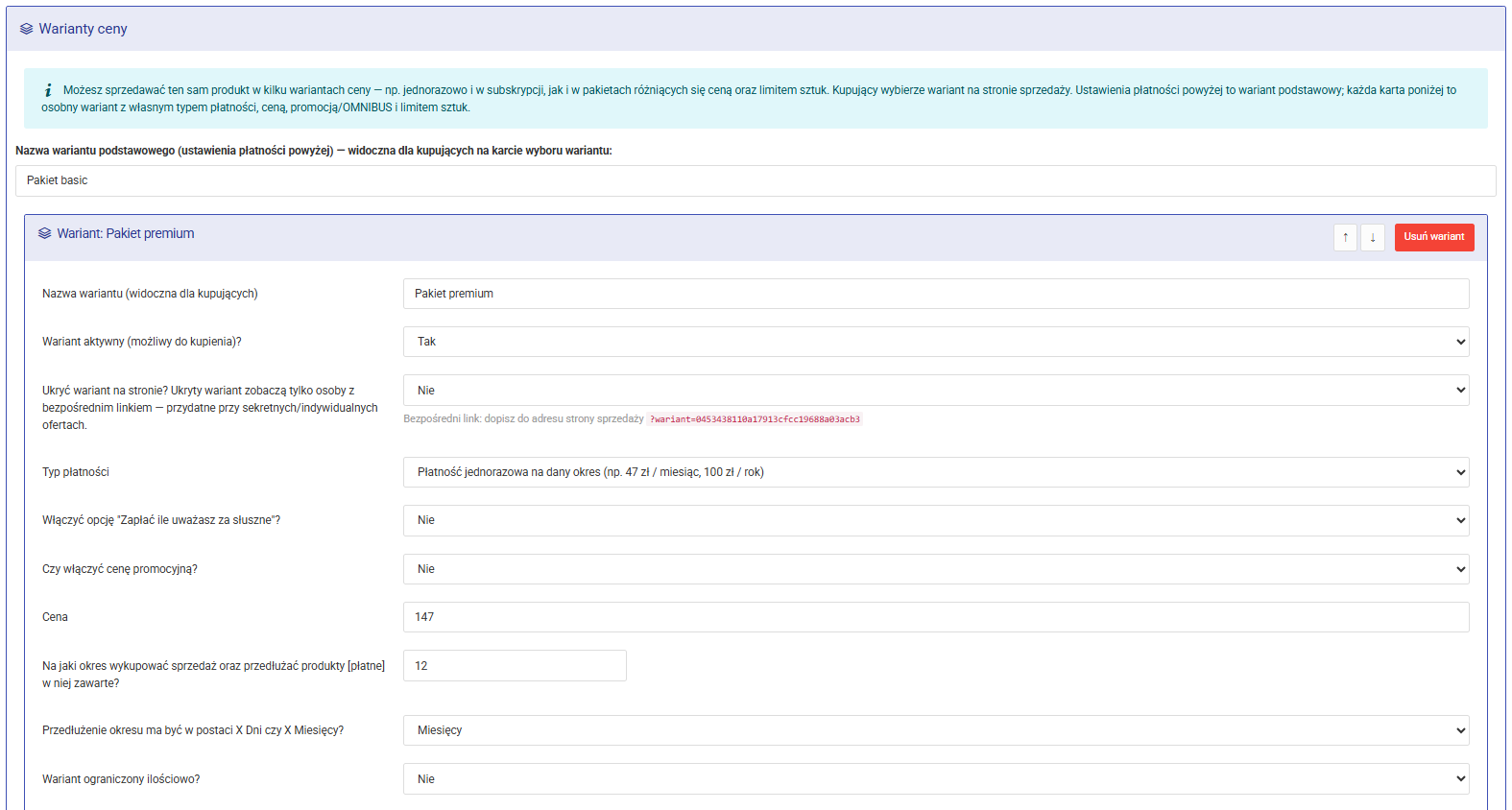The image size is (1512, 810).
Task: Open the Ukryć wariant na stronie dropdown
Action: [x=936, y=391]
